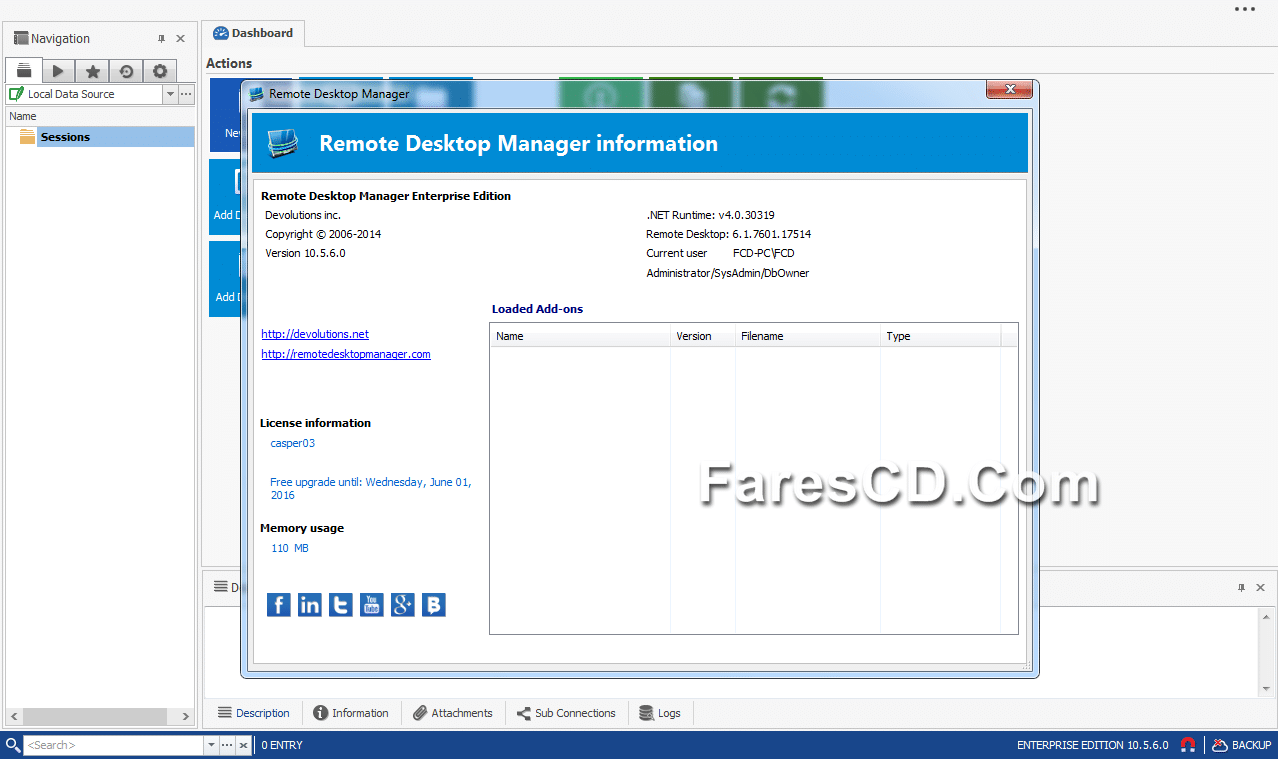Clear the search with the X button

pos(243,745)
